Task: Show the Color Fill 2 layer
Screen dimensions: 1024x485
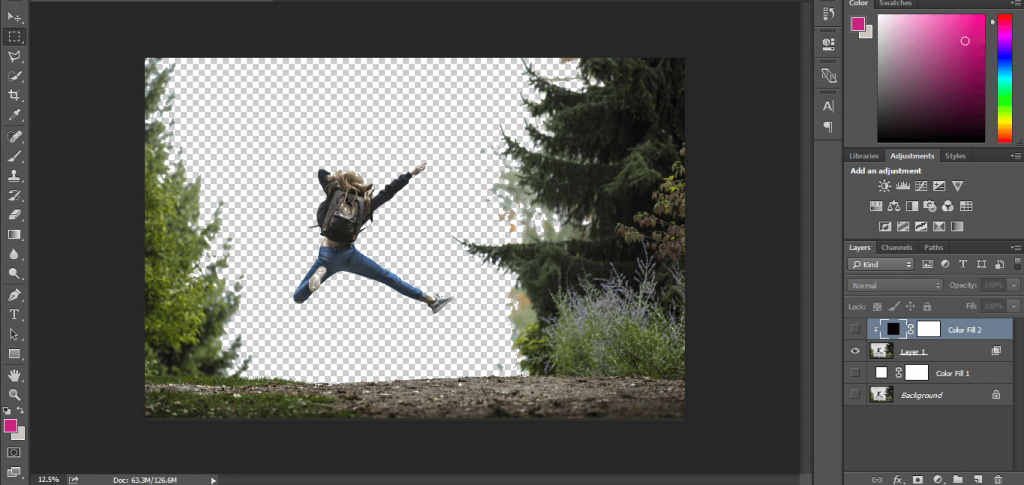Action: (x=855, y=329)
